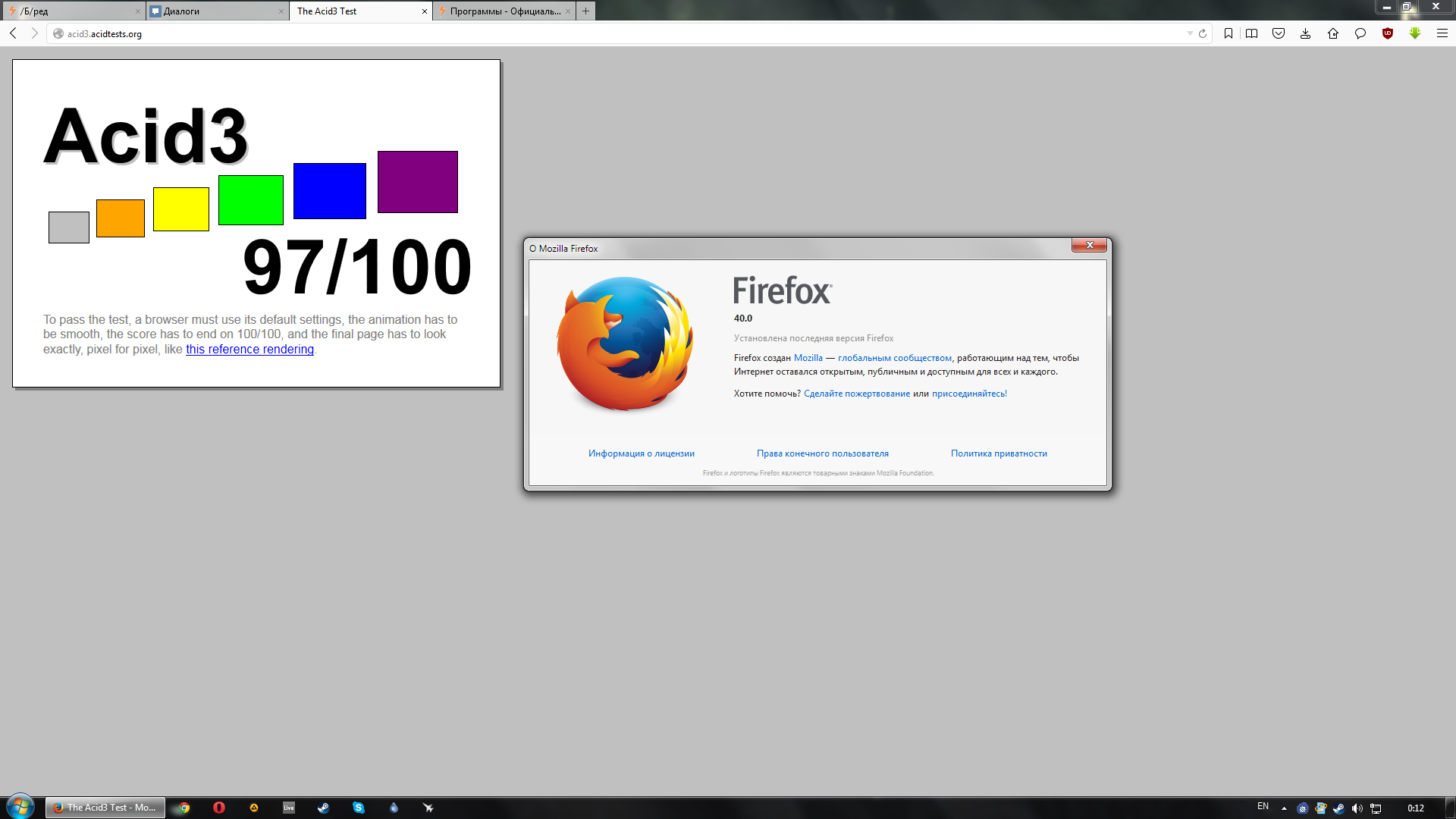The height and width of the screenshot is (819, 1456).
Task: Click Сделайте пожертвование link
Action: [856, 394]
